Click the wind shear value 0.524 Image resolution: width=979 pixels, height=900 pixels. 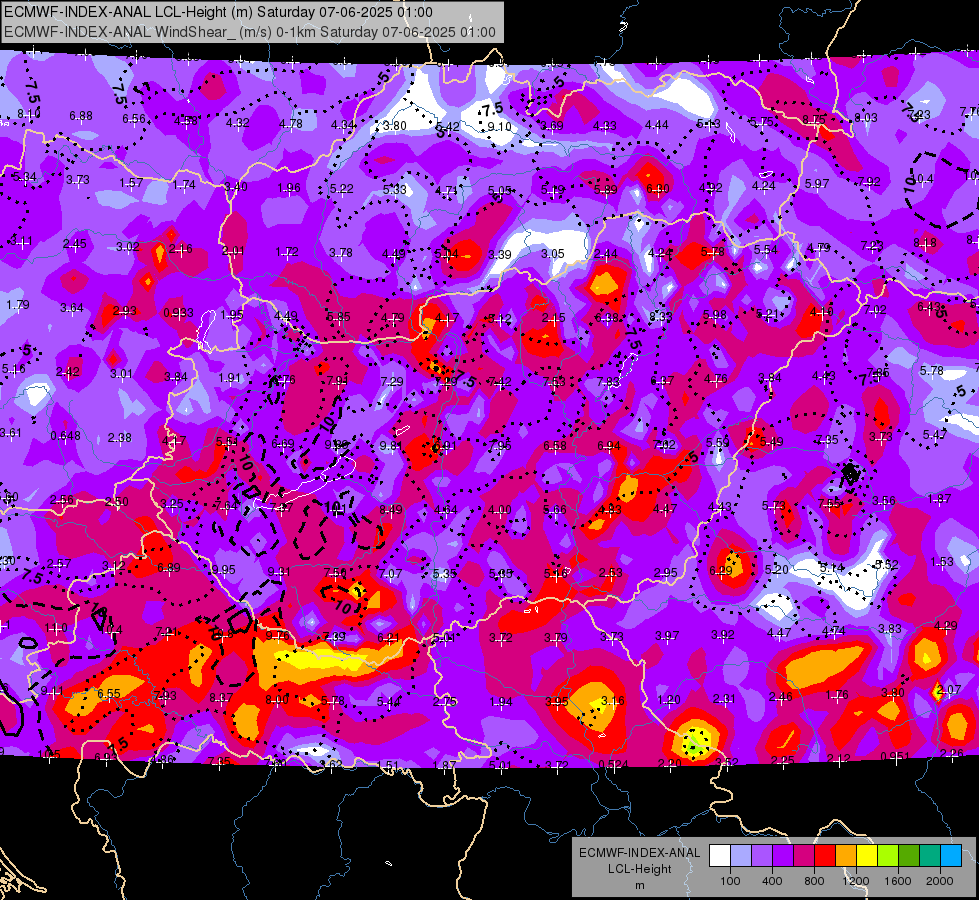pyautogui.click(x=614, y=764)
